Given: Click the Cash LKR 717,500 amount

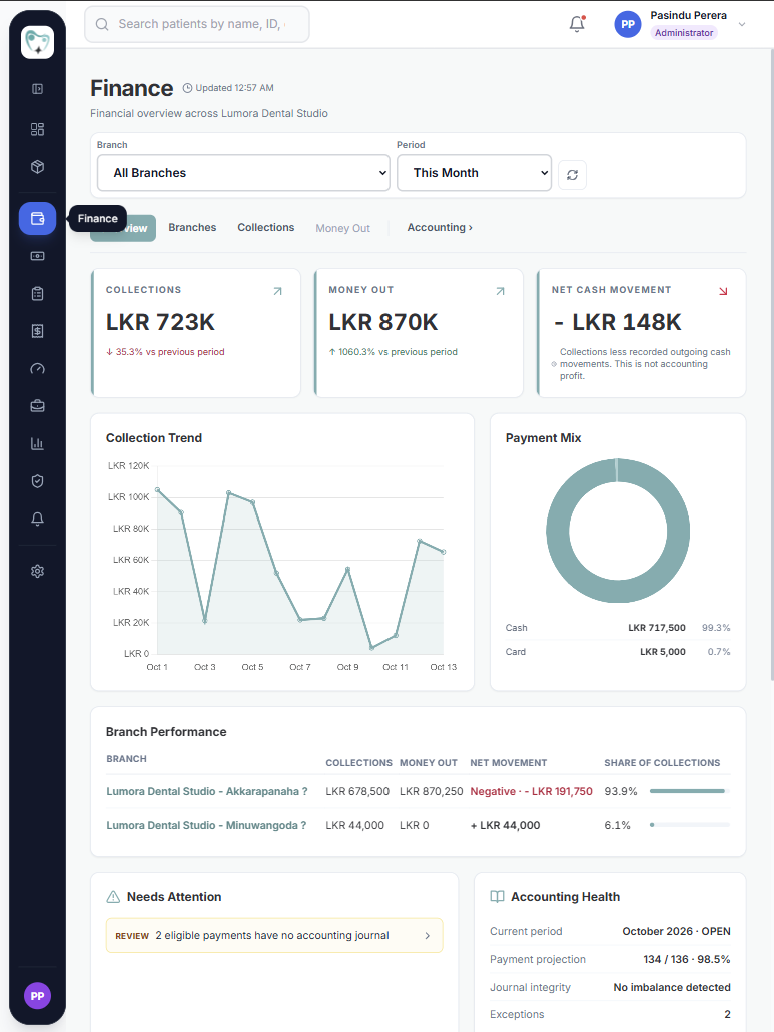Looking at the screenshot, I should point(657,628).
